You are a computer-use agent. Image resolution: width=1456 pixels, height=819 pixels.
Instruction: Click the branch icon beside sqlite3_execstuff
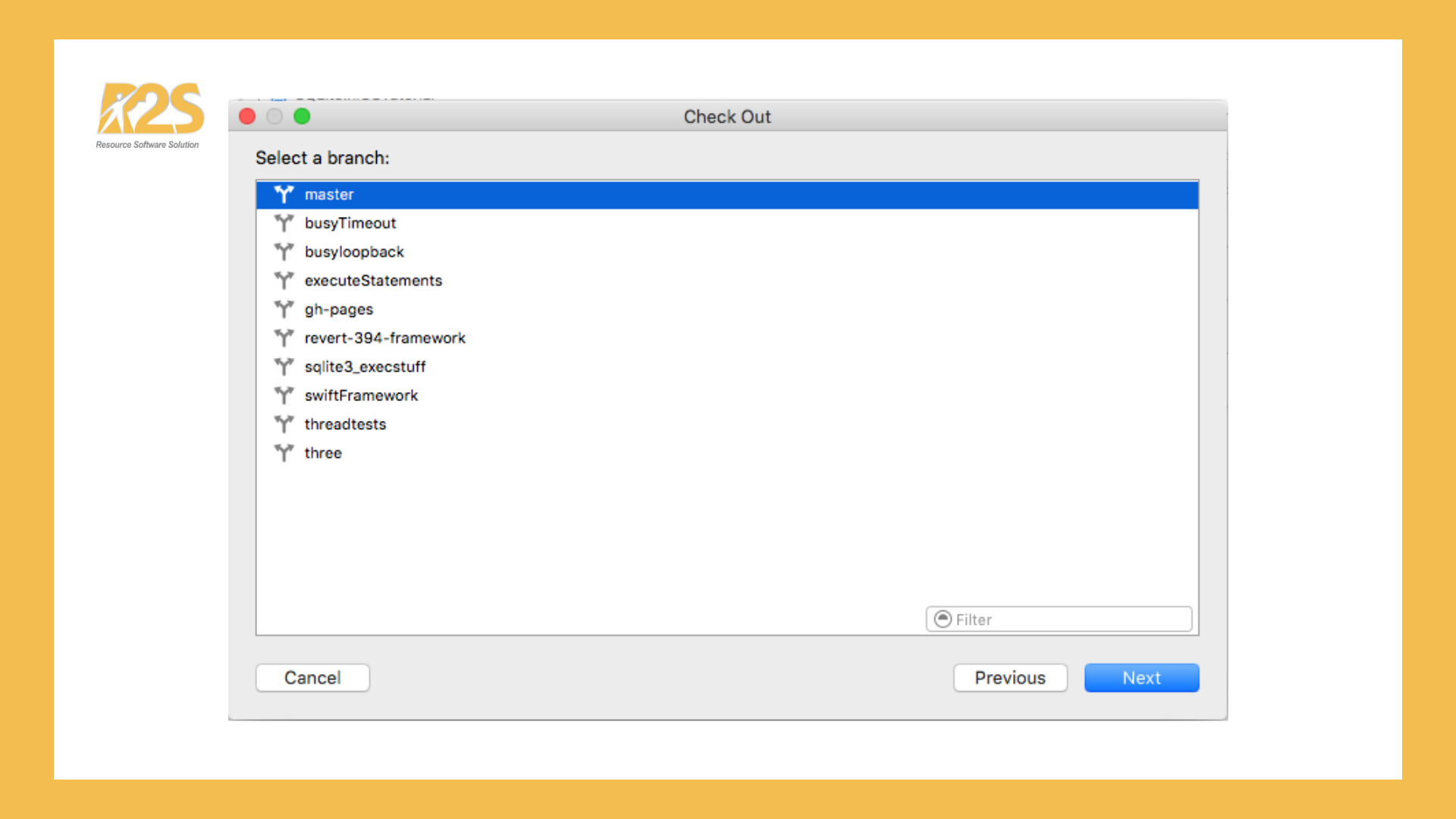284,367
